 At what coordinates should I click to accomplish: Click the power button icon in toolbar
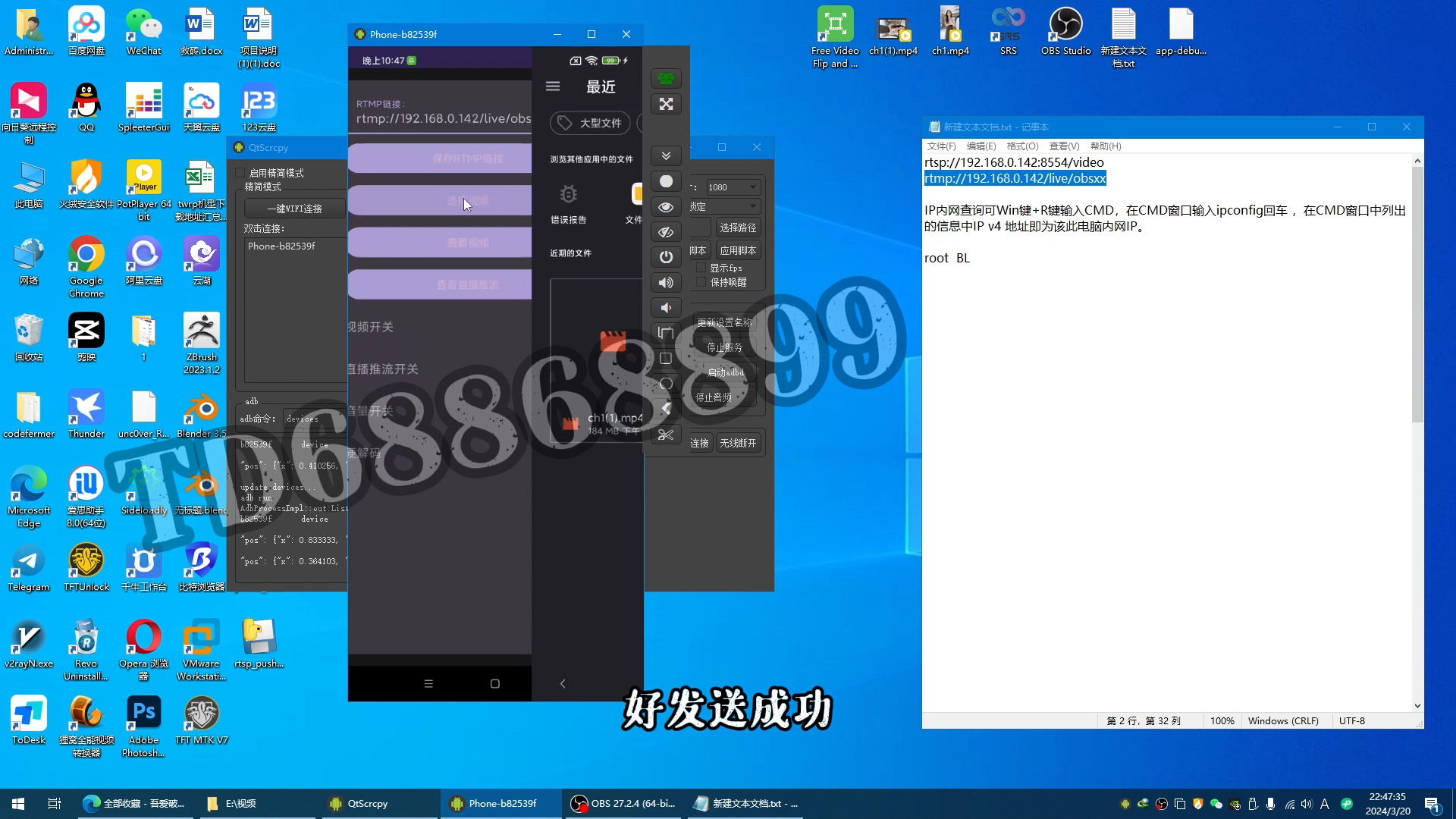point(666,257)
